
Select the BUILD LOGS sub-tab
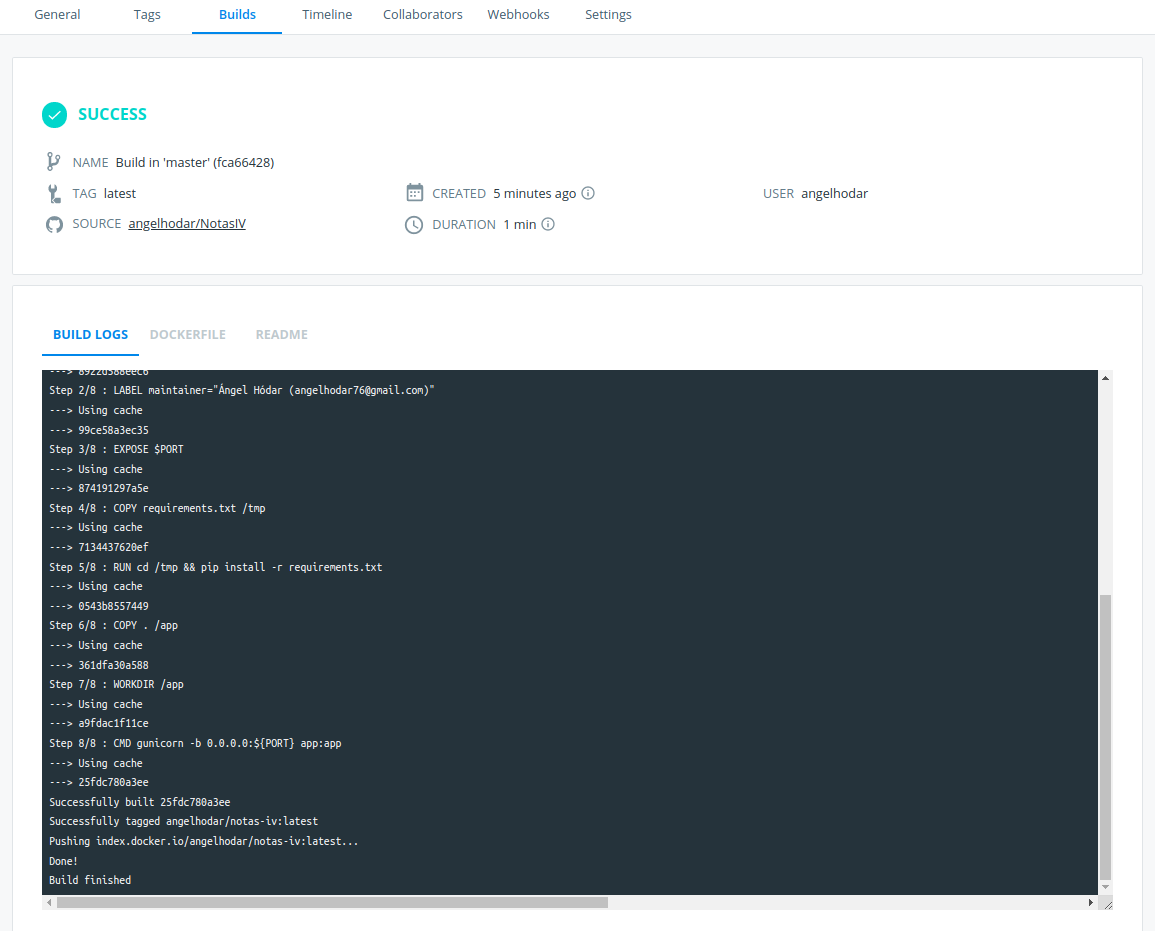click(91, 334)
